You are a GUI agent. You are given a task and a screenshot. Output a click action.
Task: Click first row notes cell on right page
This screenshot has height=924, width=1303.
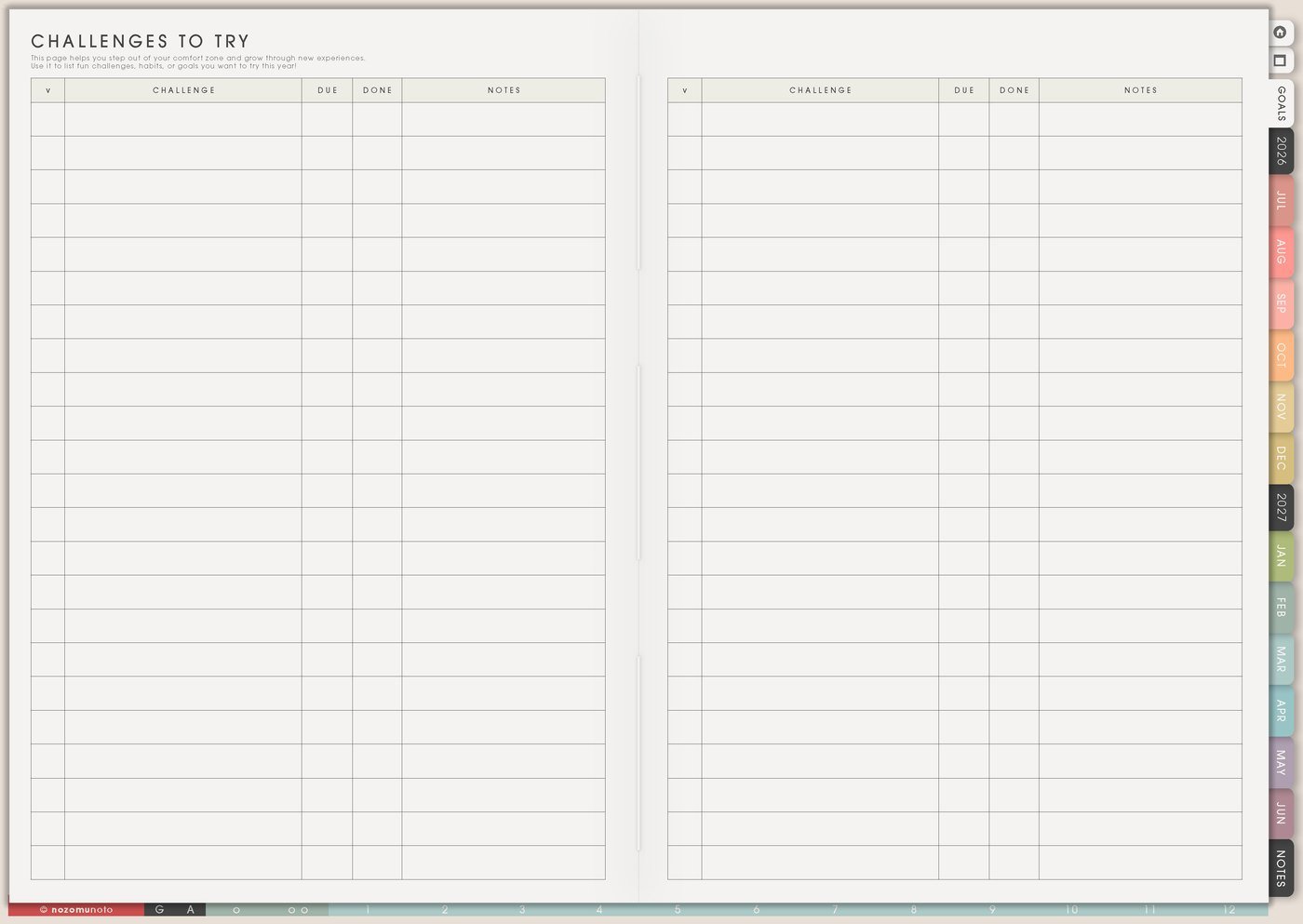(x=1140, y=119)
